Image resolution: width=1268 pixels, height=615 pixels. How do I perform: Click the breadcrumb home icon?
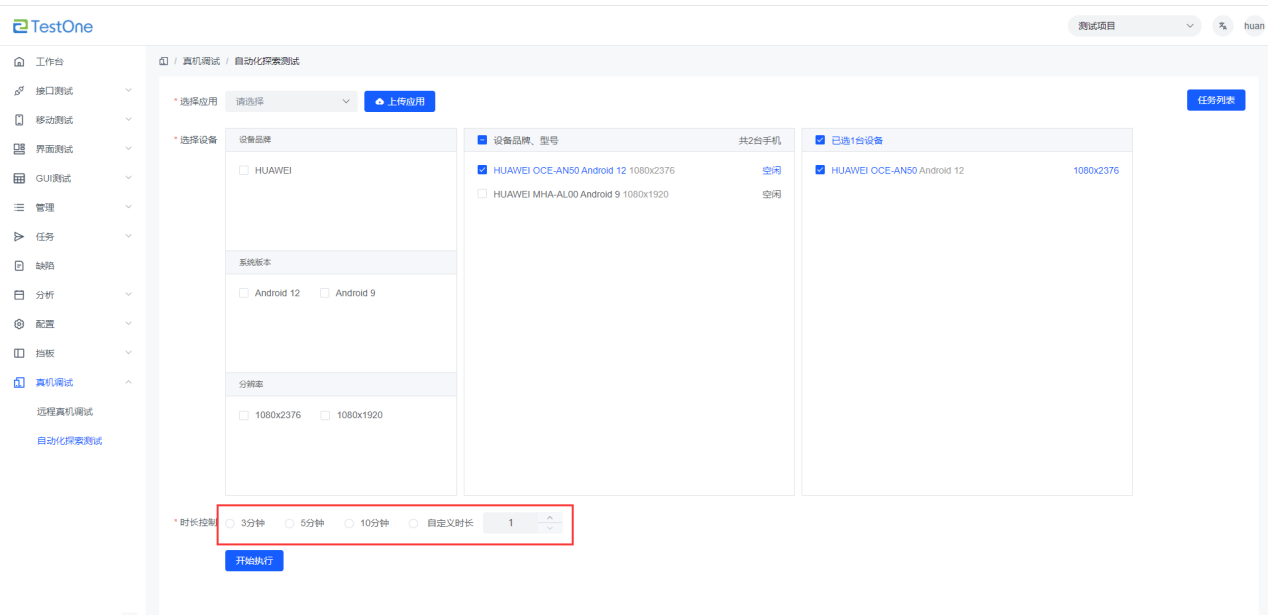tap(164, 62)
